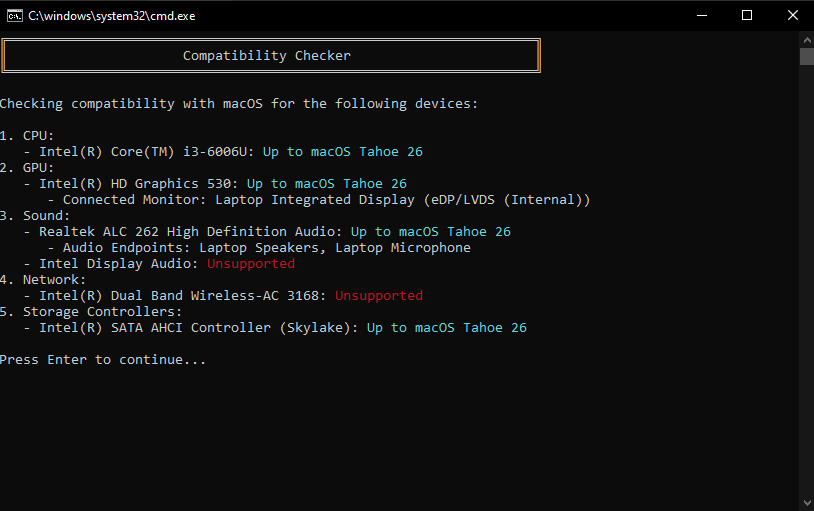Click the scrollbar down arrow
Viewport: 814px width, 511px height.
[x=807, y=503]
